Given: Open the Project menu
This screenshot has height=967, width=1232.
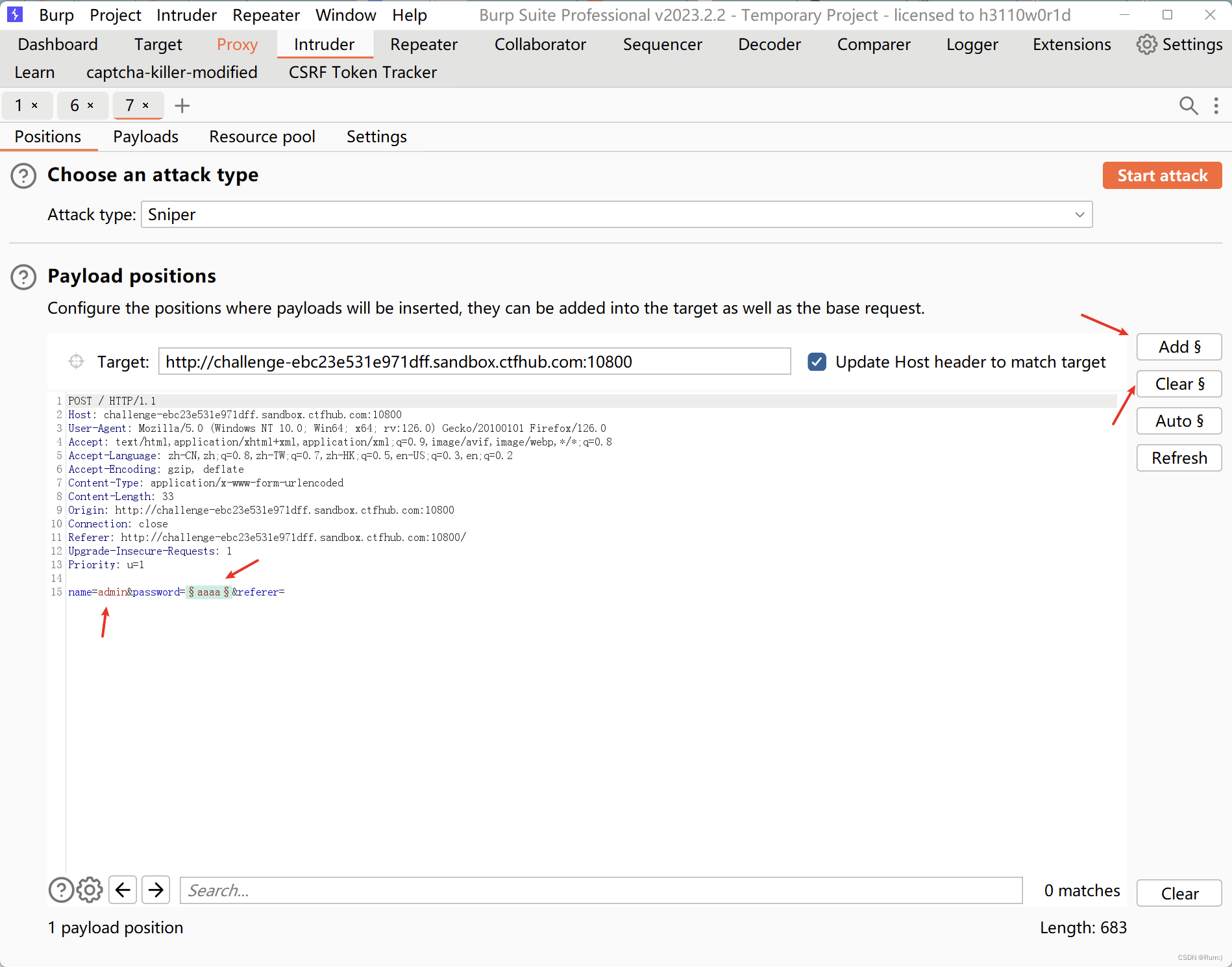Looking at the screenshot, I should (116, 14).
